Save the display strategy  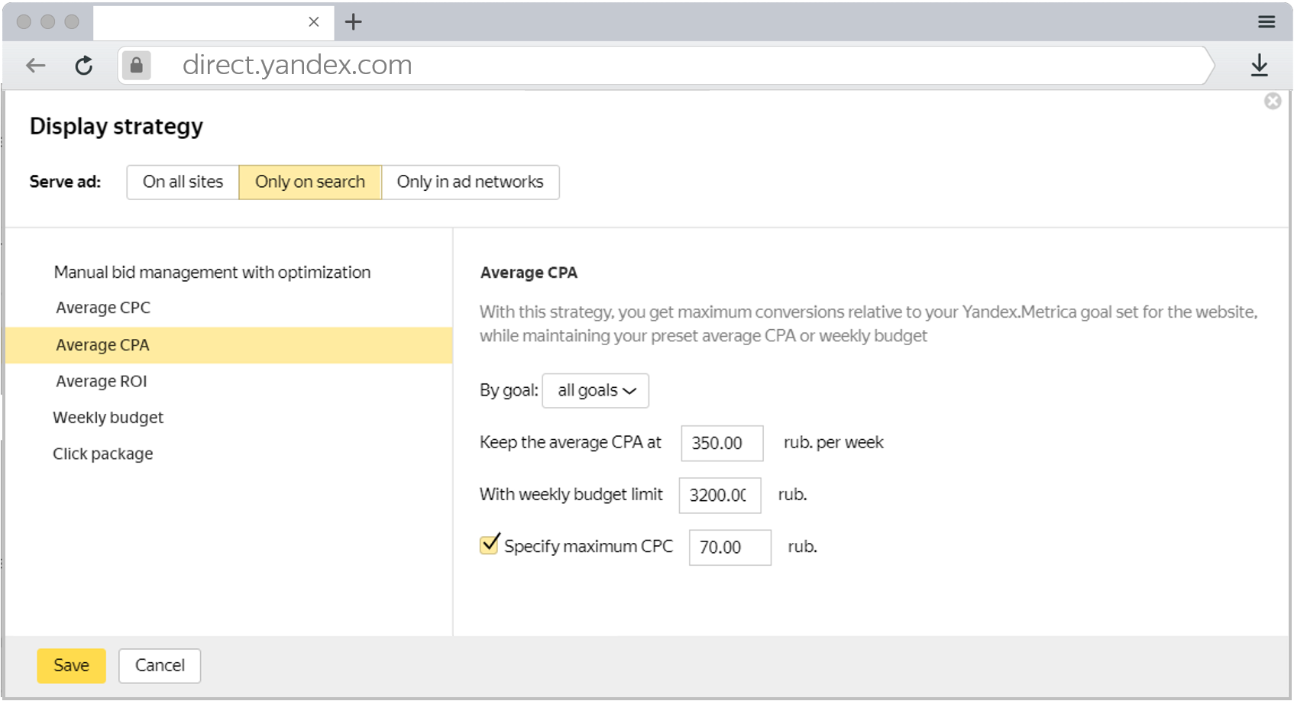pos(71,666)
